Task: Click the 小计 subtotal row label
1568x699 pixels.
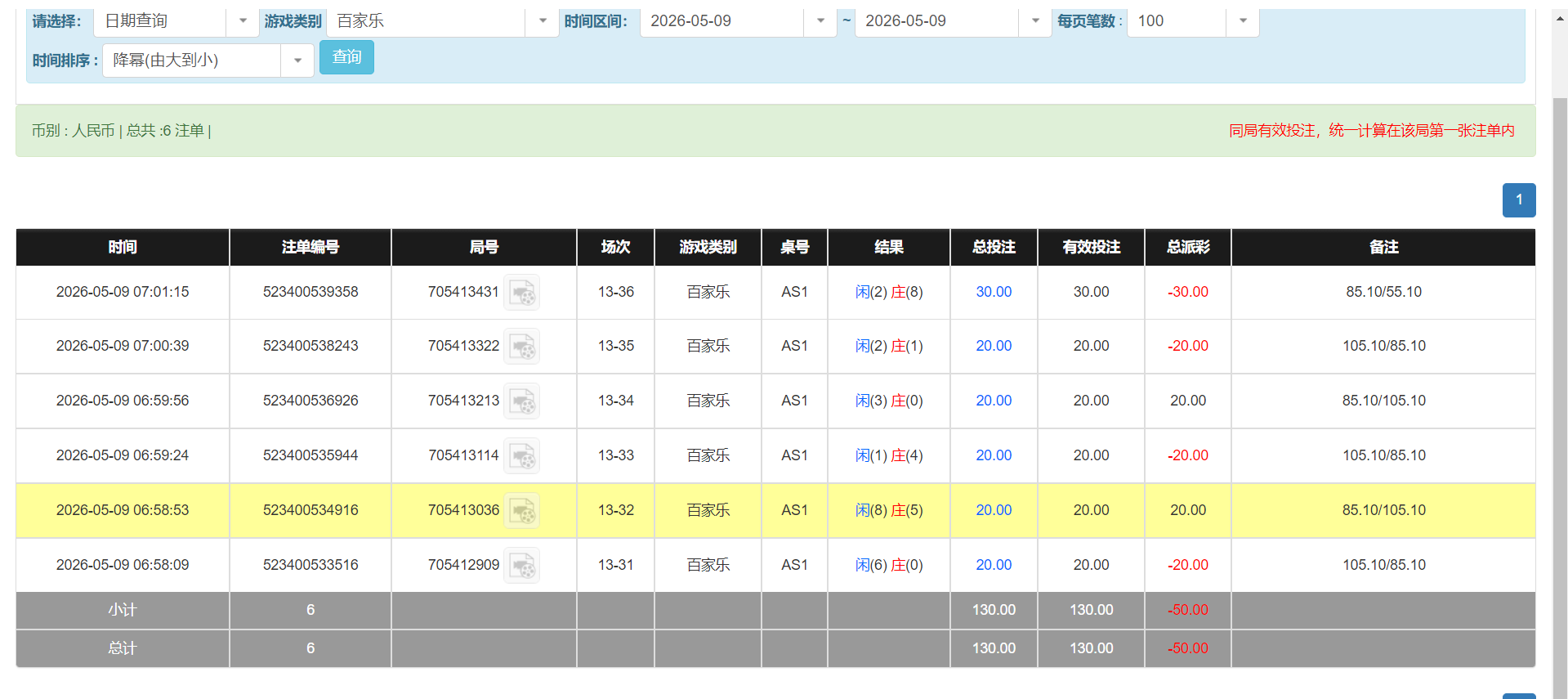Action: coord(123,610)
